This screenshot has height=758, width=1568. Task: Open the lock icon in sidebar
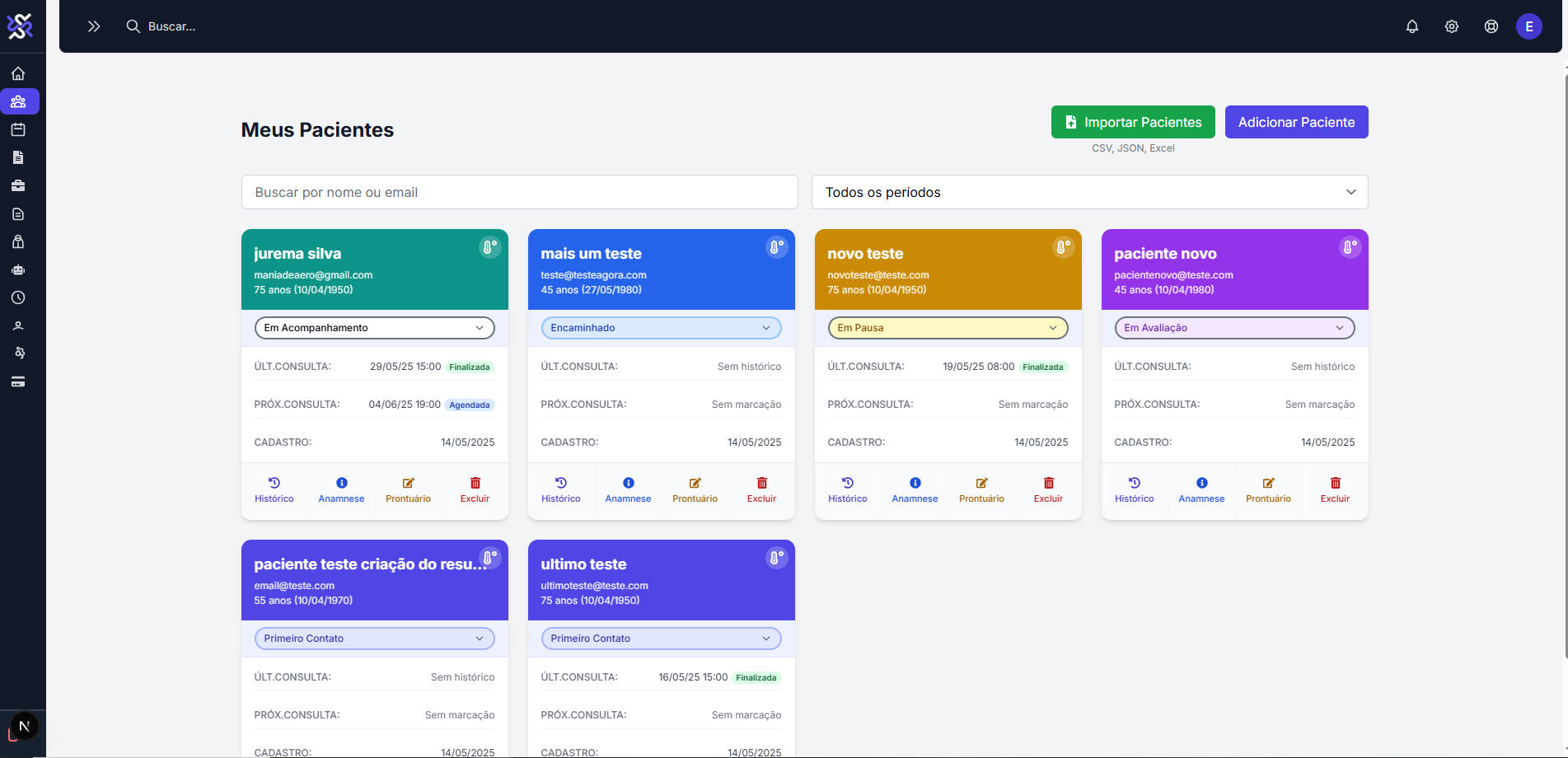click(x=18, y=241)
